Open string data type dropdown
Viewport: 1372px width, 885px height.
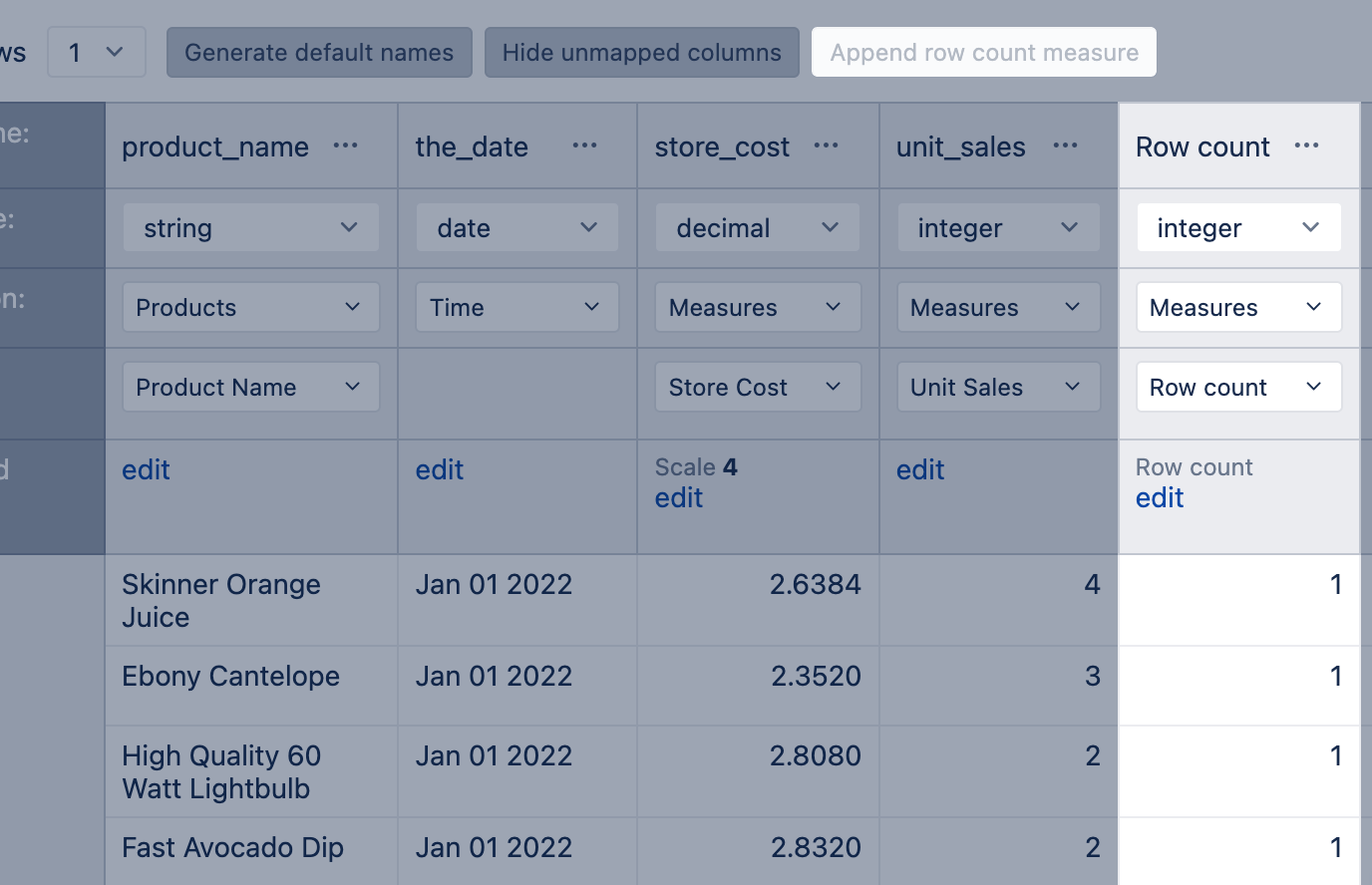pos(250,228)
